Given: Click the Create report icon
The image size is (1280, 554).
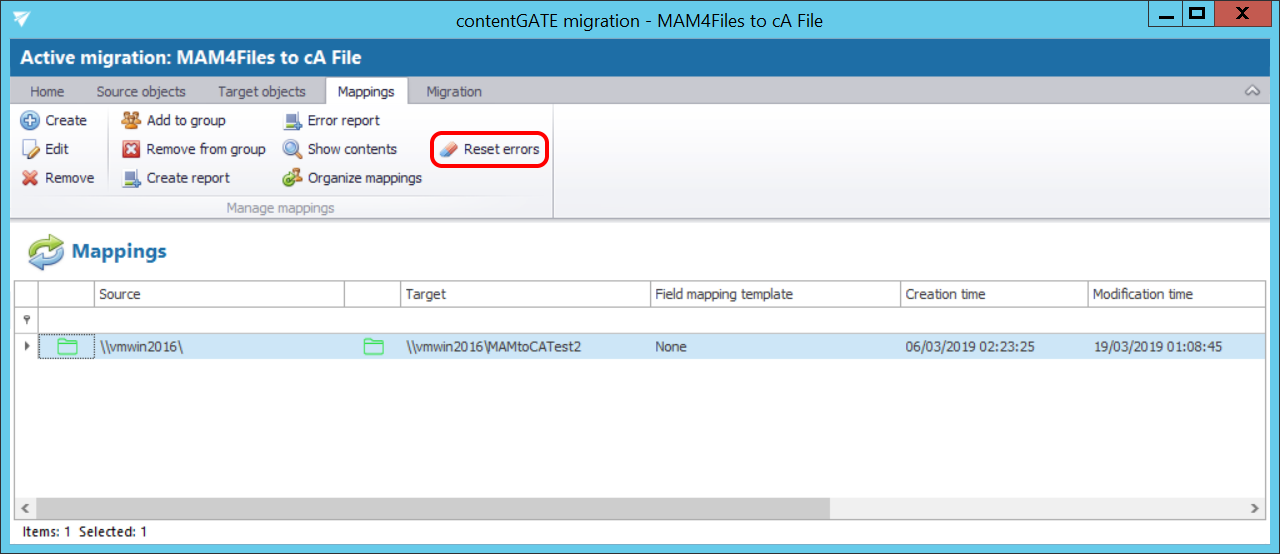Looking at the screenshot, I should click(131, 178).
